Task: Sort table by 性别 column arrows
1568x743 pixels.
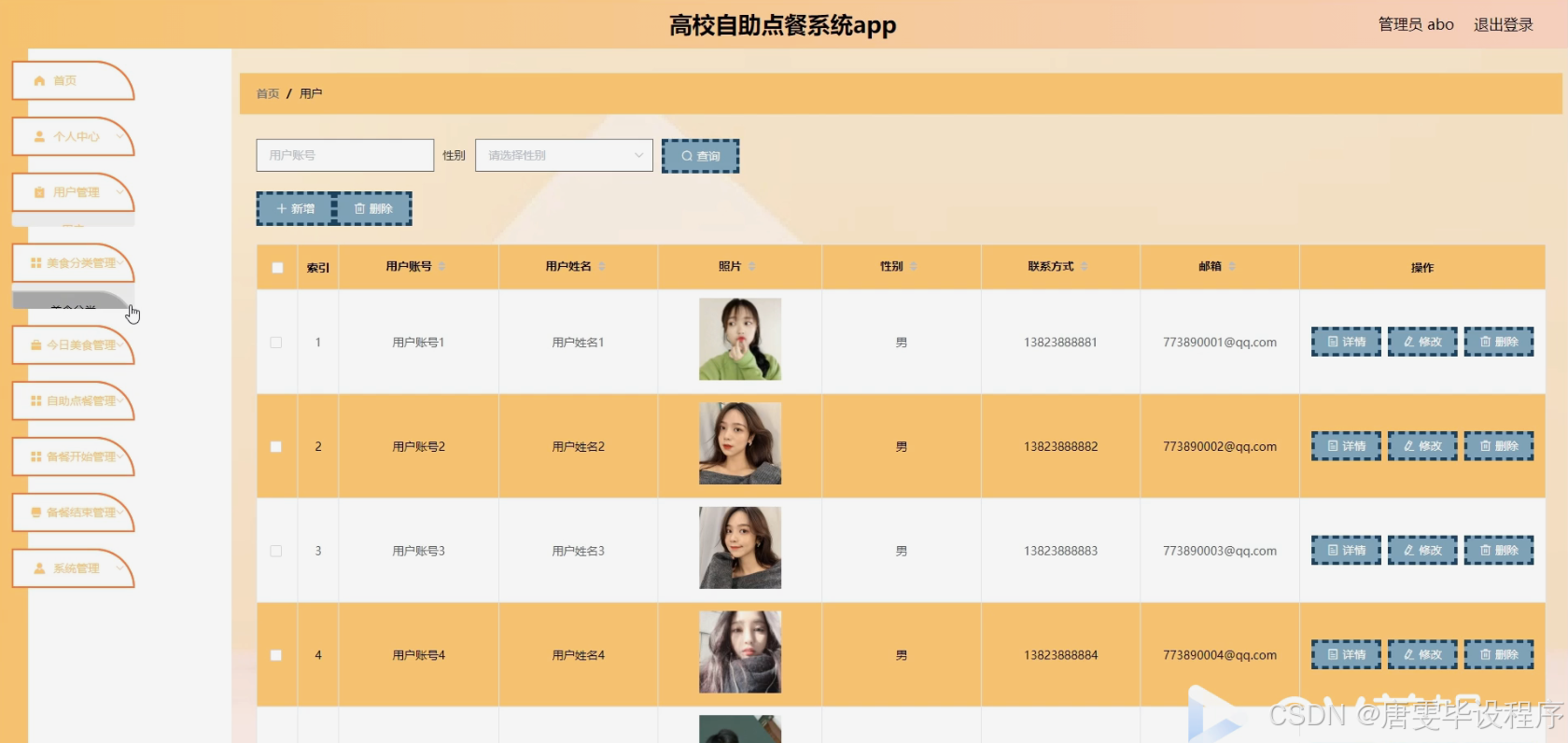Action: coord(913,267)
